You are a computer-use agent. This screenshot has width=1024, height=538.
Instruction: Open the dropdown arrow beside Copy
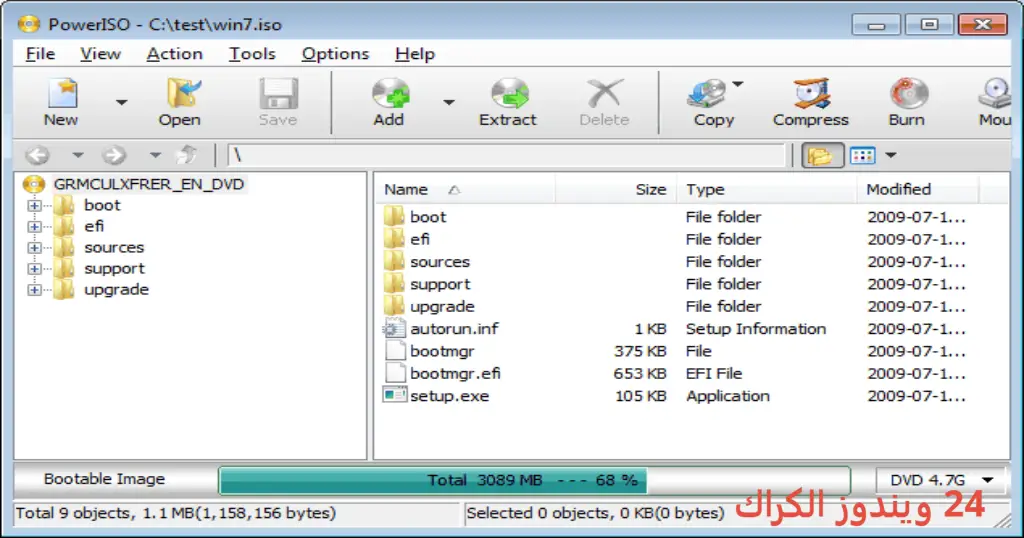(x=738, y=84)
